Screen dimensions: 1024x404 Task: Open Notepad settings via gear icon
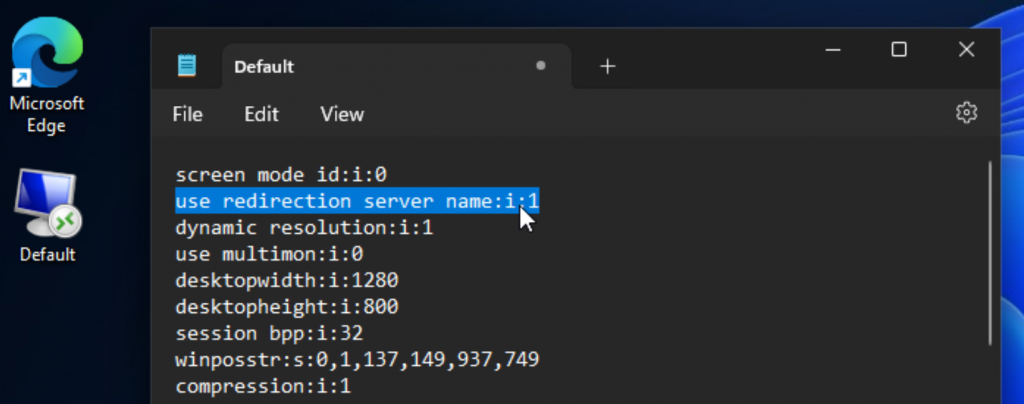[x=965, y=113]
